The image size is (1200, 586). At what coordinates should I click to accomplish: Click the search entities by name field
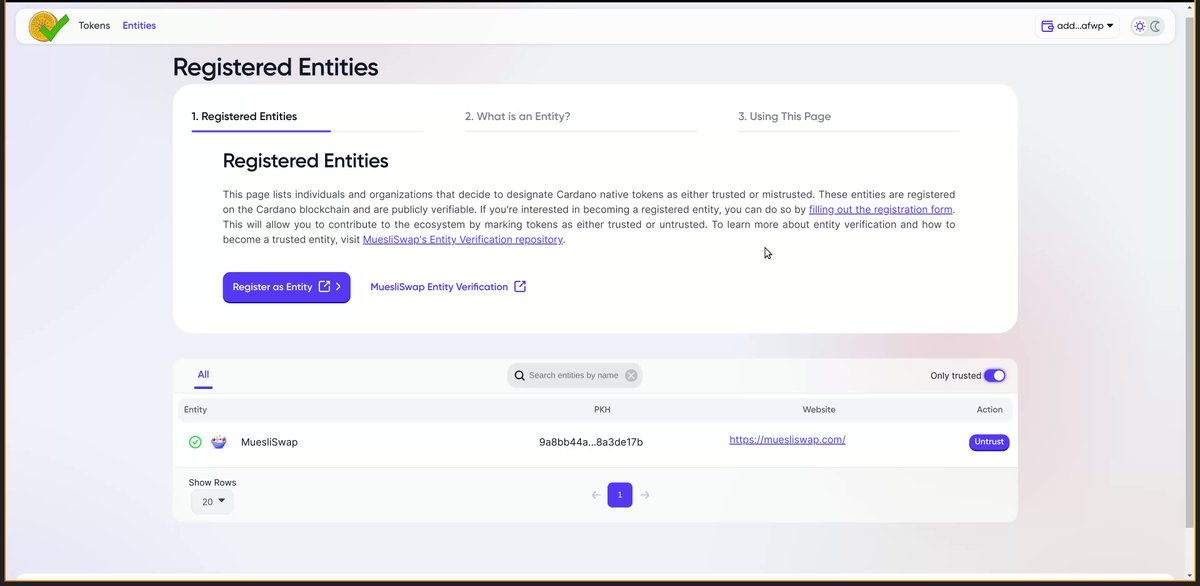[575, 376]
